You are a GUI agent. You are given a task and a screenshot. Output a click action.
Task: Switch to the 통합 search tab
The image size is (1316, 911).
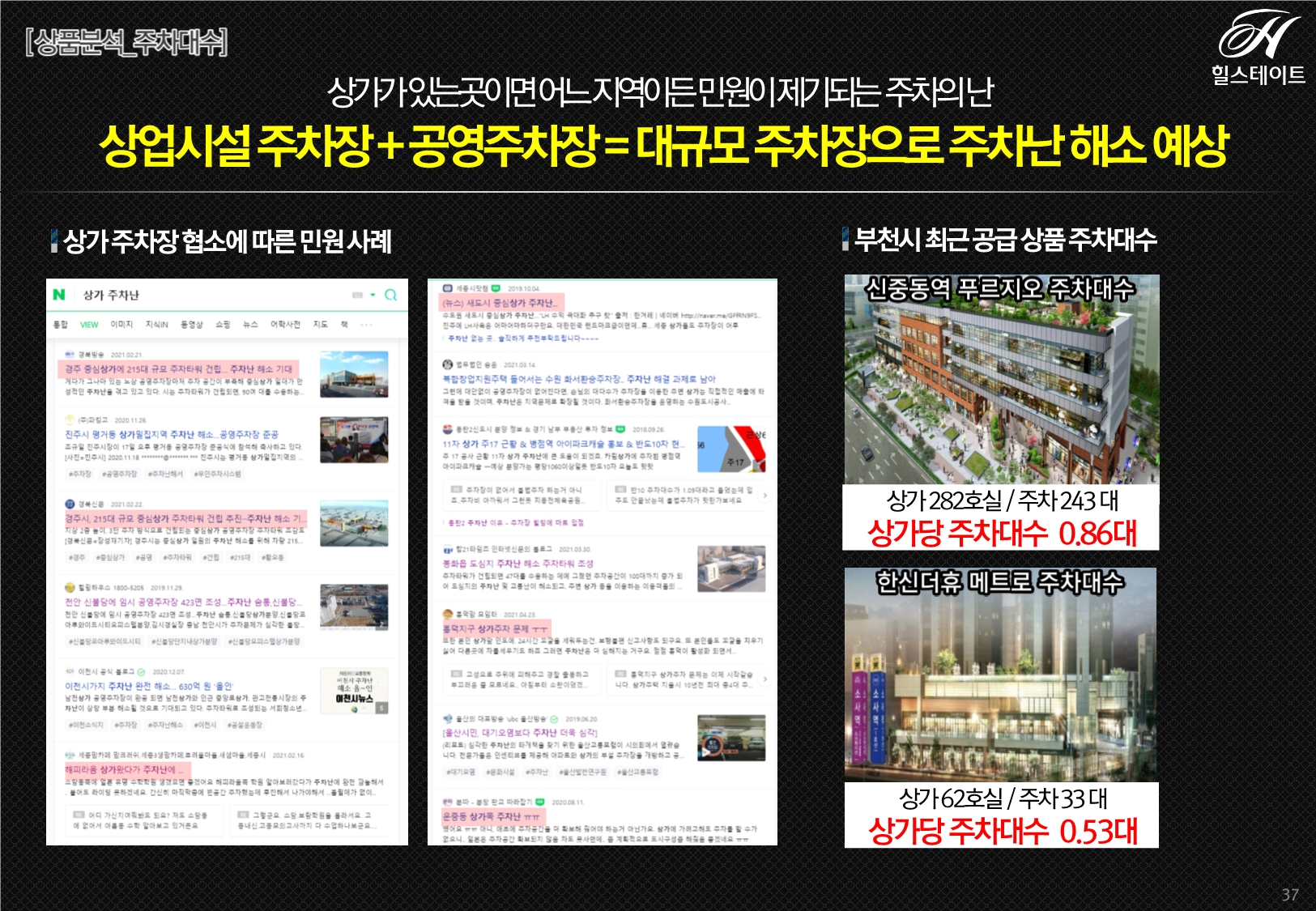pyautogui.click(x=61, y=325)
